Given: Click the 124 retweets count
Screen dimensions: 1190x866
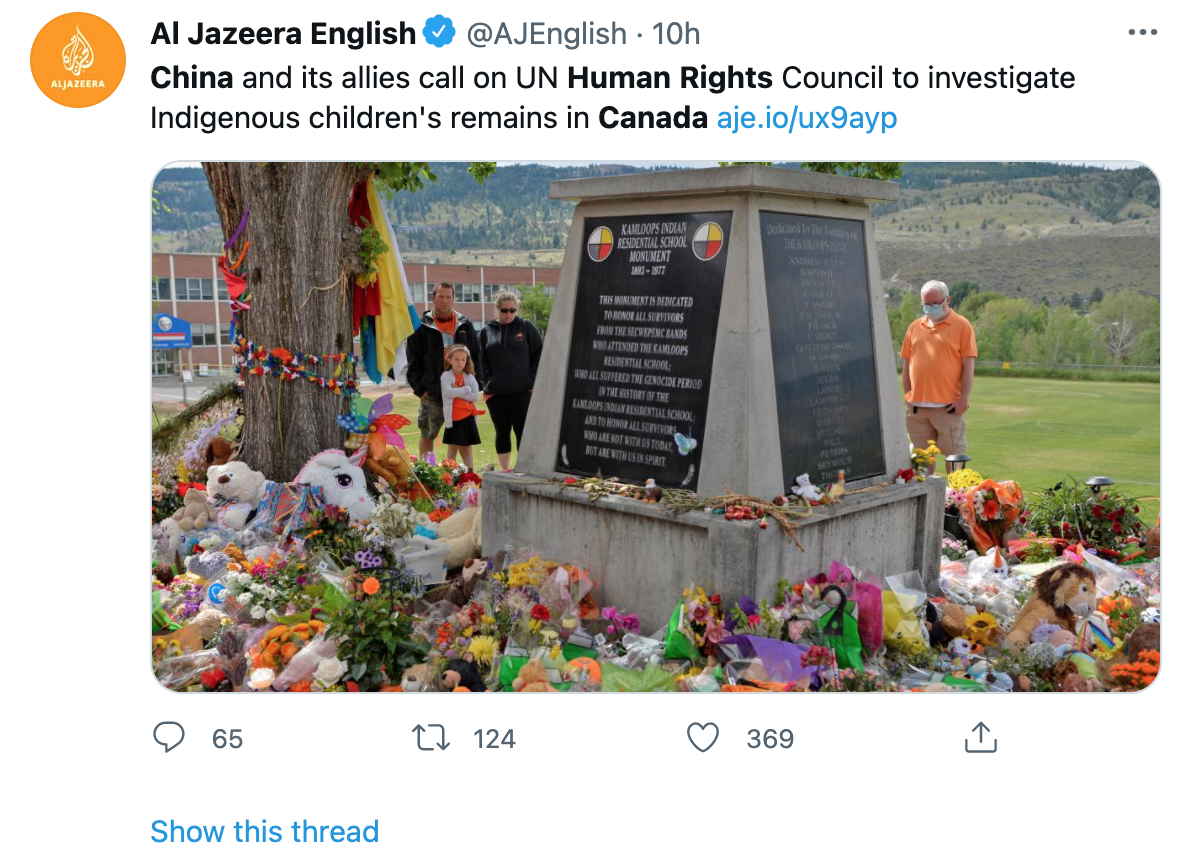Looking at the screenshot, I should tap(494, 738).
